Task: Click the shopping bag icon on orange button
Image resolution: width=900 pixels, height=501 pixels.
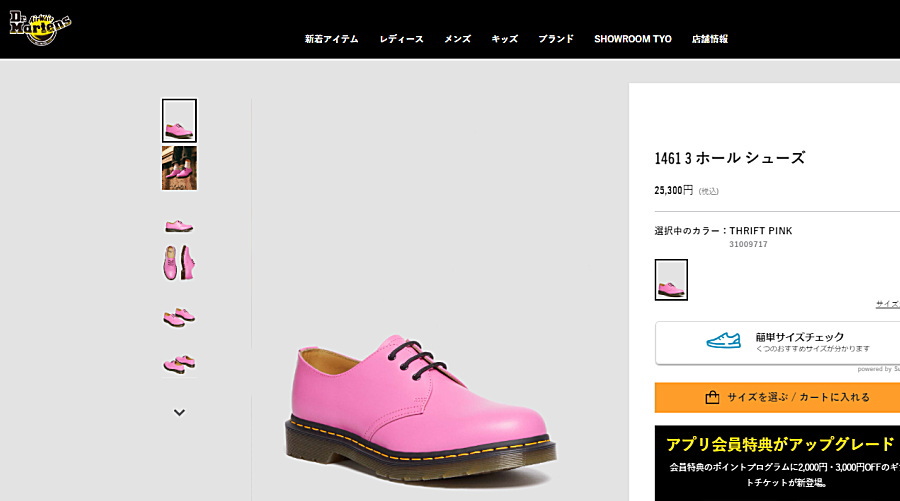Action: click(712, 397)
